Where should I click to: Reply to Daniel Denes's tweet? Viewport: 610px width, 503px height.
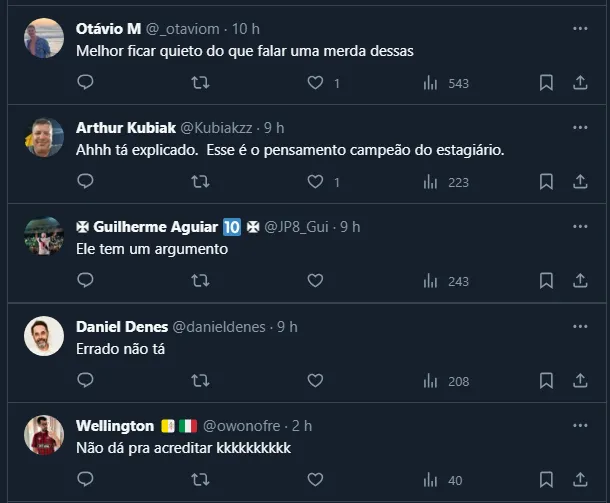tap(85, 380)
